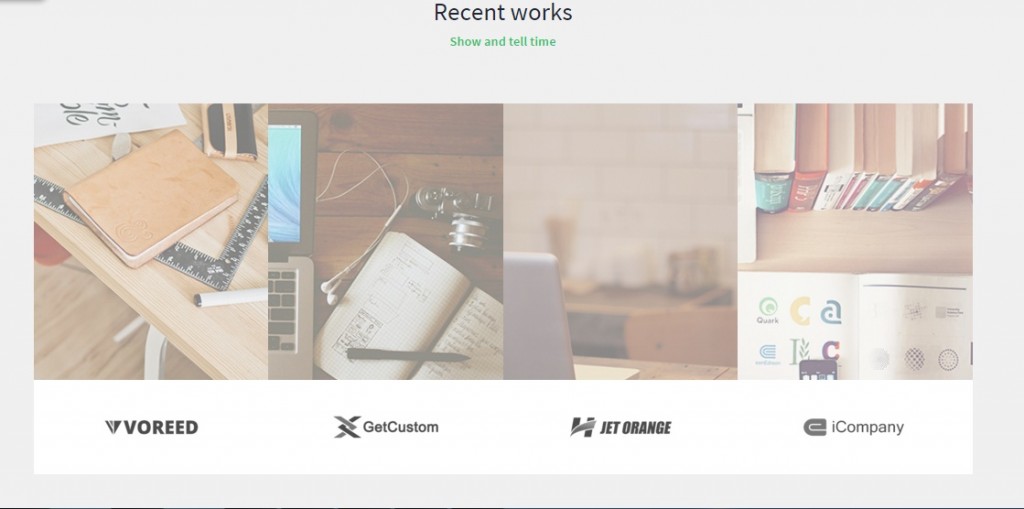Screen dimensions: 1024x509
Task: Click the 'Show and tell time' green subtitle
Action: (x=503, y=41)
